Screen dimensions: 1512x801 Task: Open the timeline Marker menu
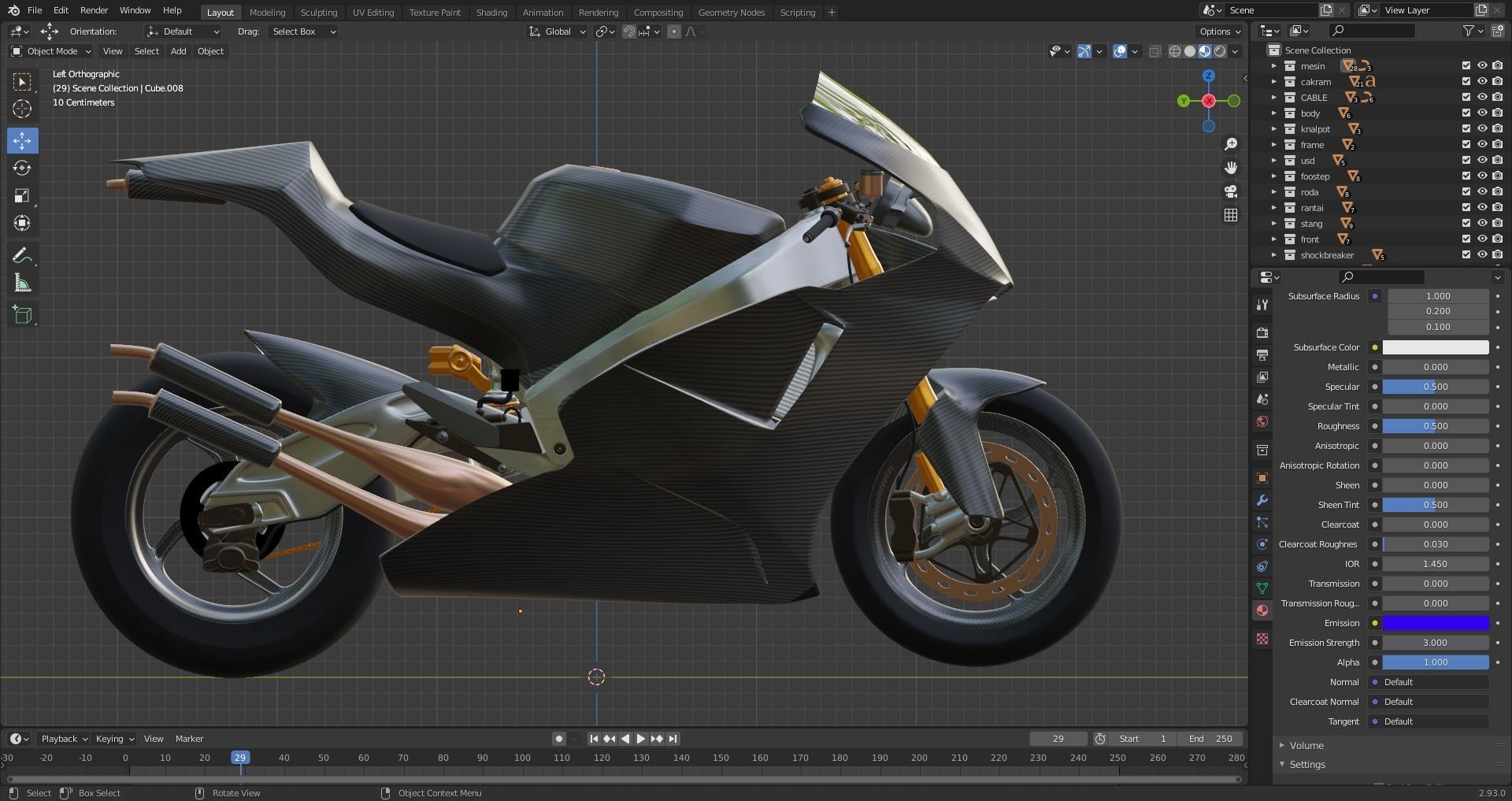tap(189, 739)
